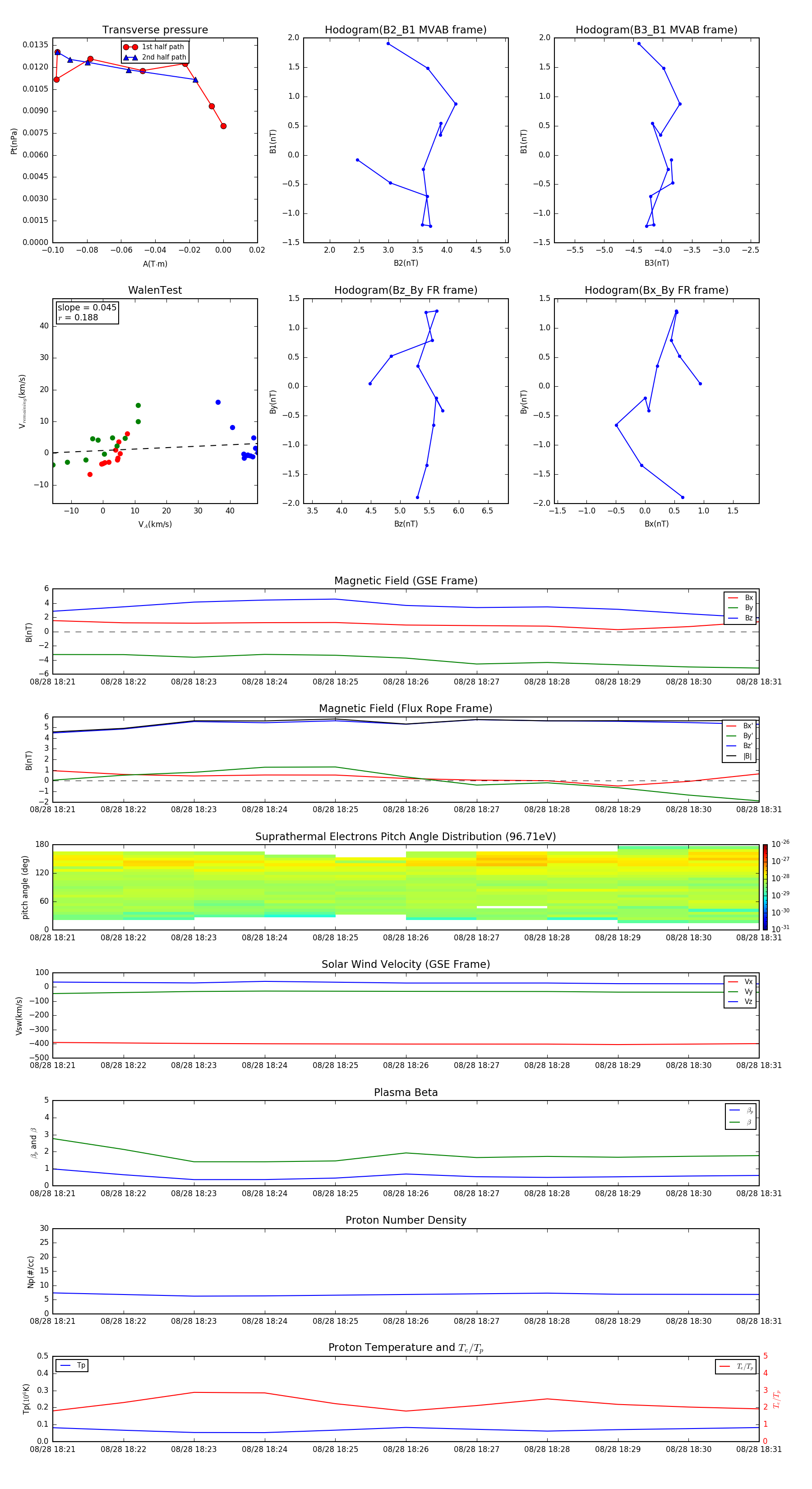Image resolution: width=812 pixels, height=1489 pixels.
Task: Click Vx in the solar wind legend
Action: tap(741, 981)
